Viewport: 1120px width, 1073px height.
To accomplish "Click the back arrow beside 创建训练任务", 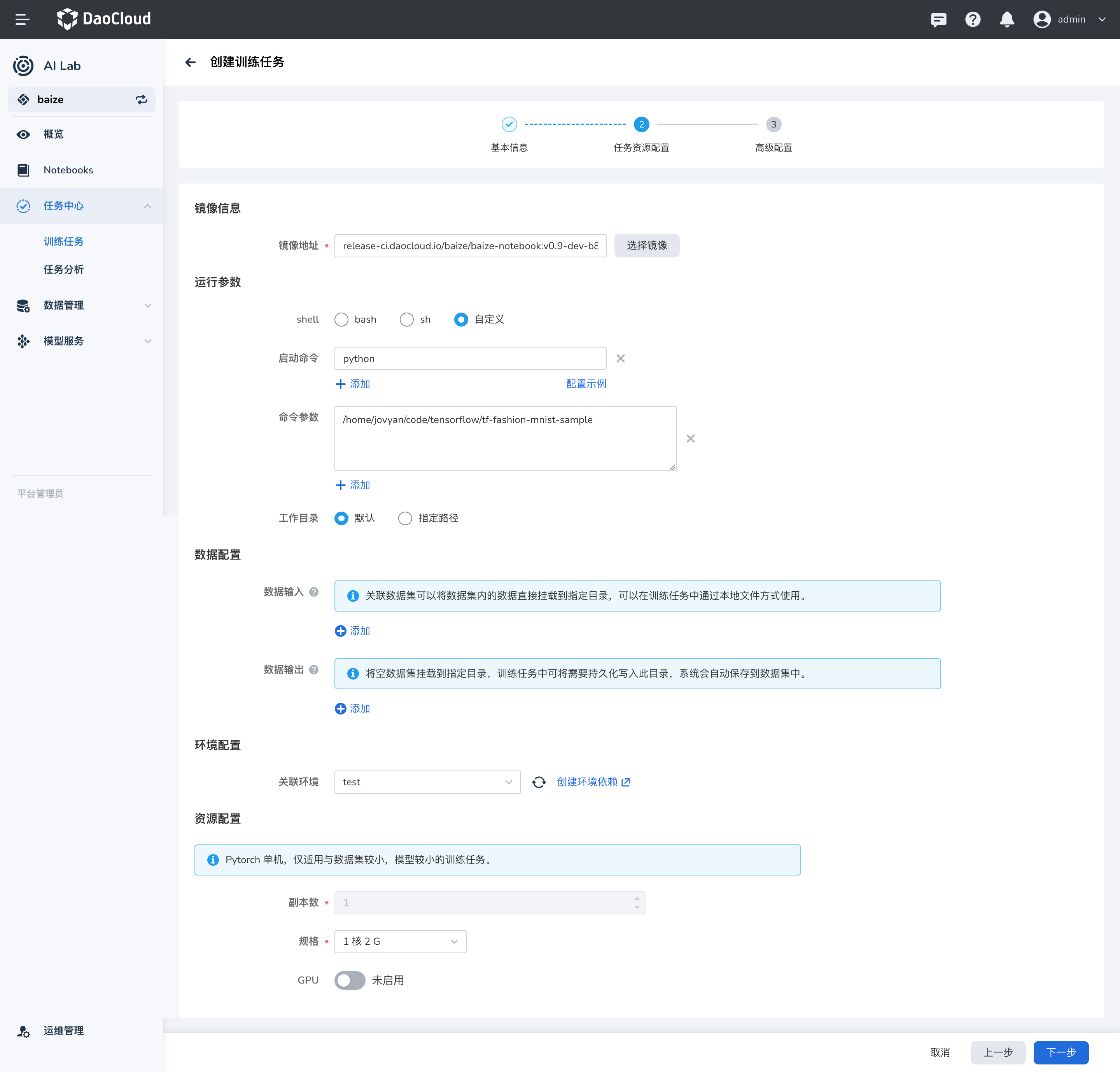I will coord(190,62).
